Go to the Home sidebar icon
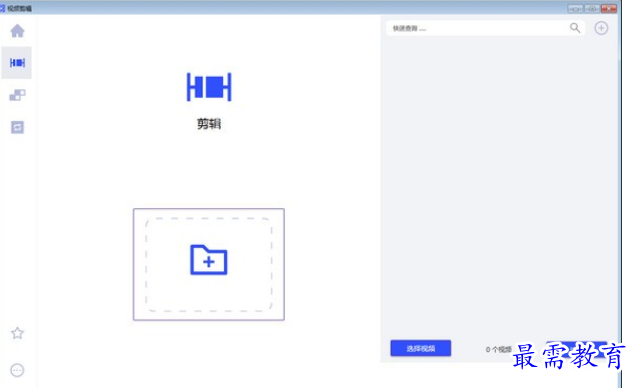634x388 pixels. coord(17,31)
